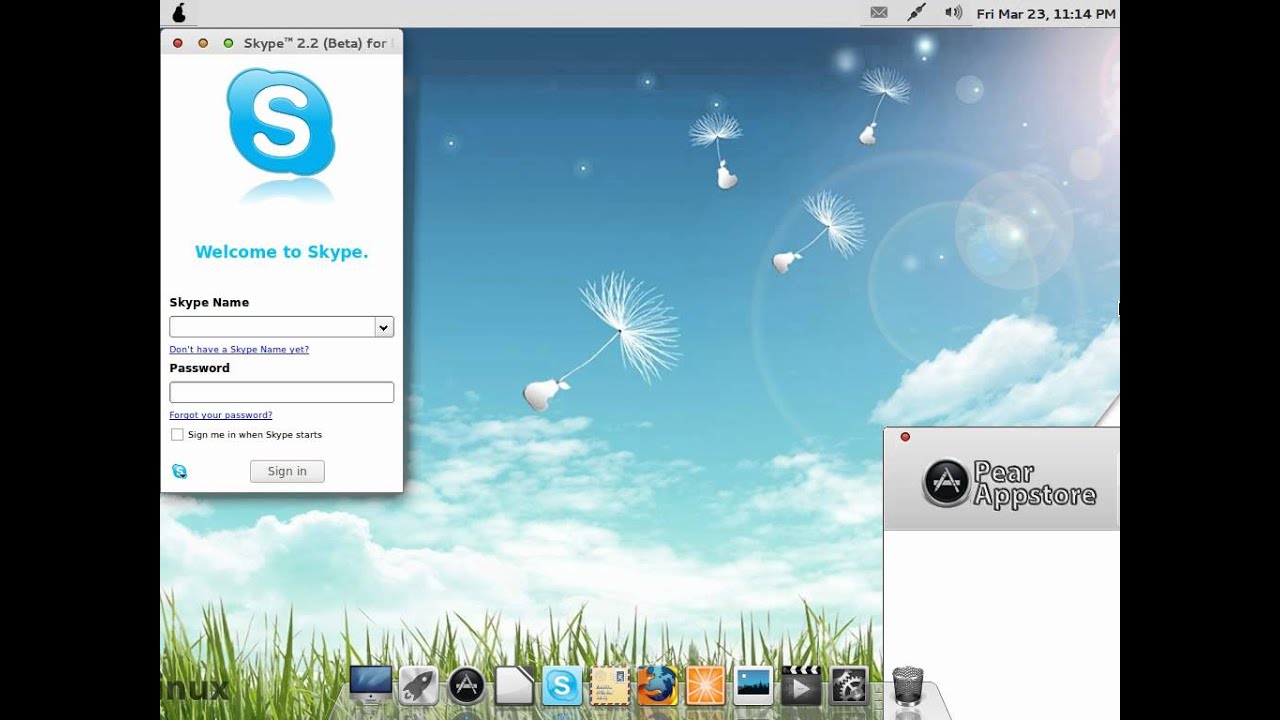
Task: Open 'Don't have a Skype Name yet?' link
Action: pyautogui.click(x=239, y=350)
